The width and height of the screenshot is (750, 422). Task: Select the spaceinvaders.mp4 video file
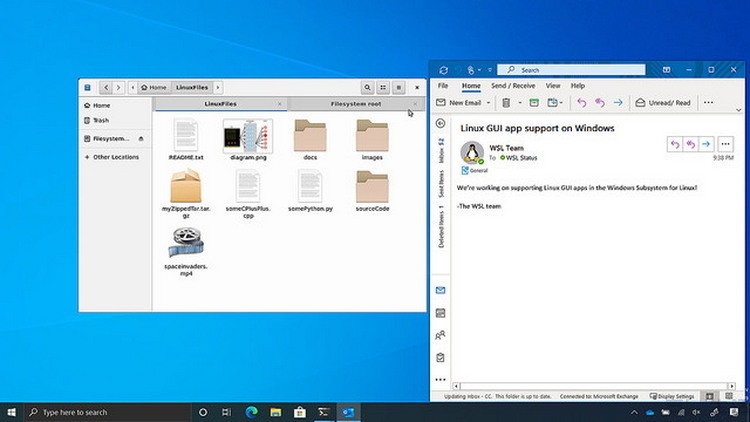pyautogui.click(x=186, y=251)
